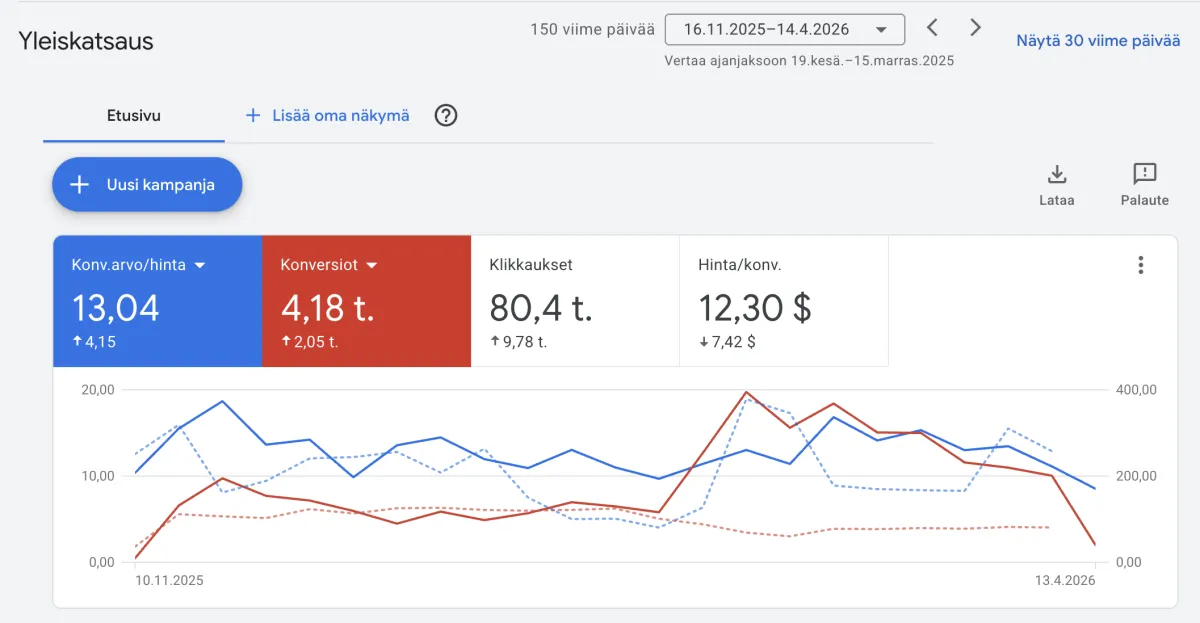
Task: Select the Hinta/konv. metric card
Action: pyautogui.click(x=784, y=301)
